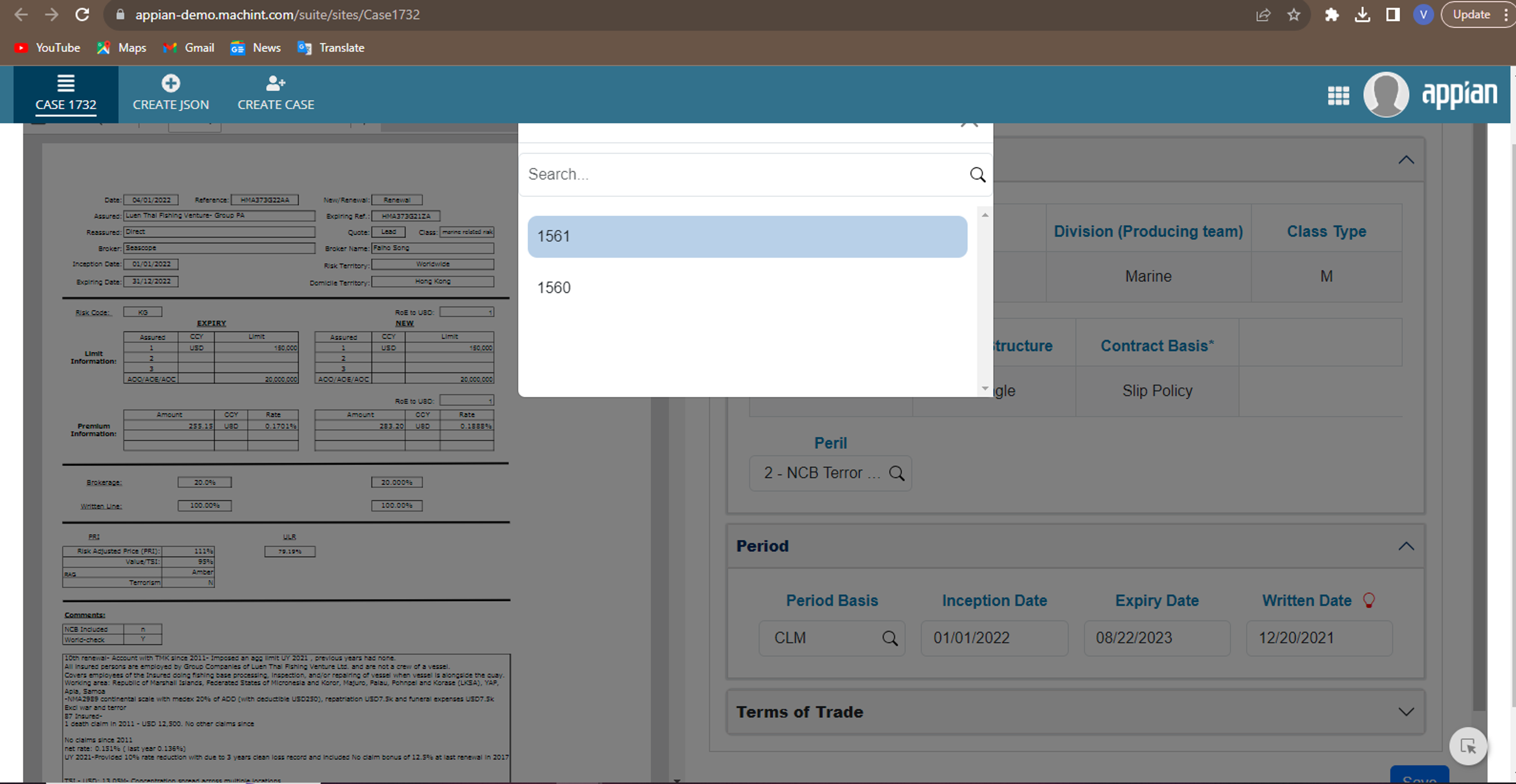Screen dimensions: 1516x784
Task: Open the Period Basis CLM lookup
Action: [831, 638]
